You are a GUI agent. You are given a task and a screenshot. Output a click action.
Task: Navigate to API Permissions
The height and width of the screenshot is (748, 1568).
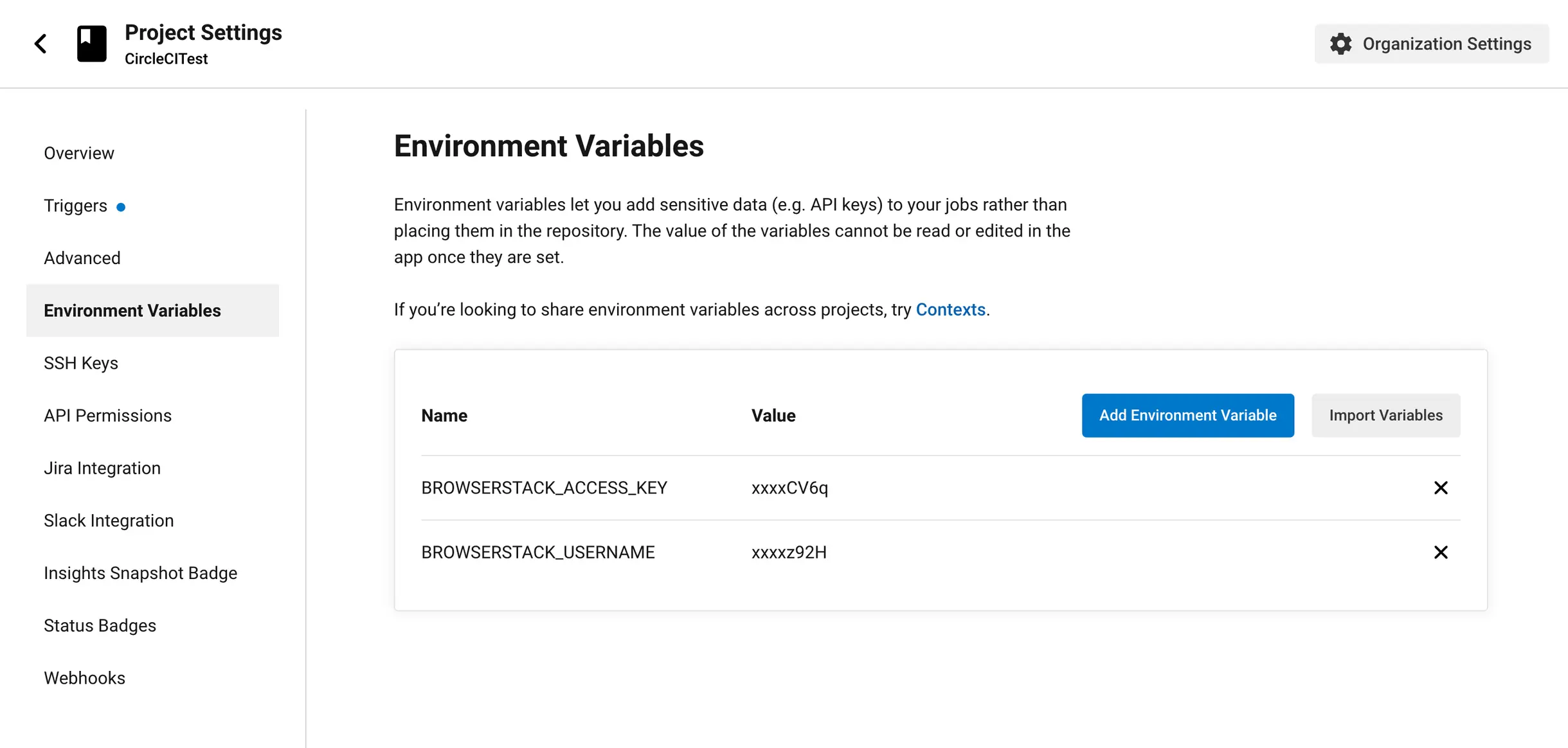pos(107,416)
